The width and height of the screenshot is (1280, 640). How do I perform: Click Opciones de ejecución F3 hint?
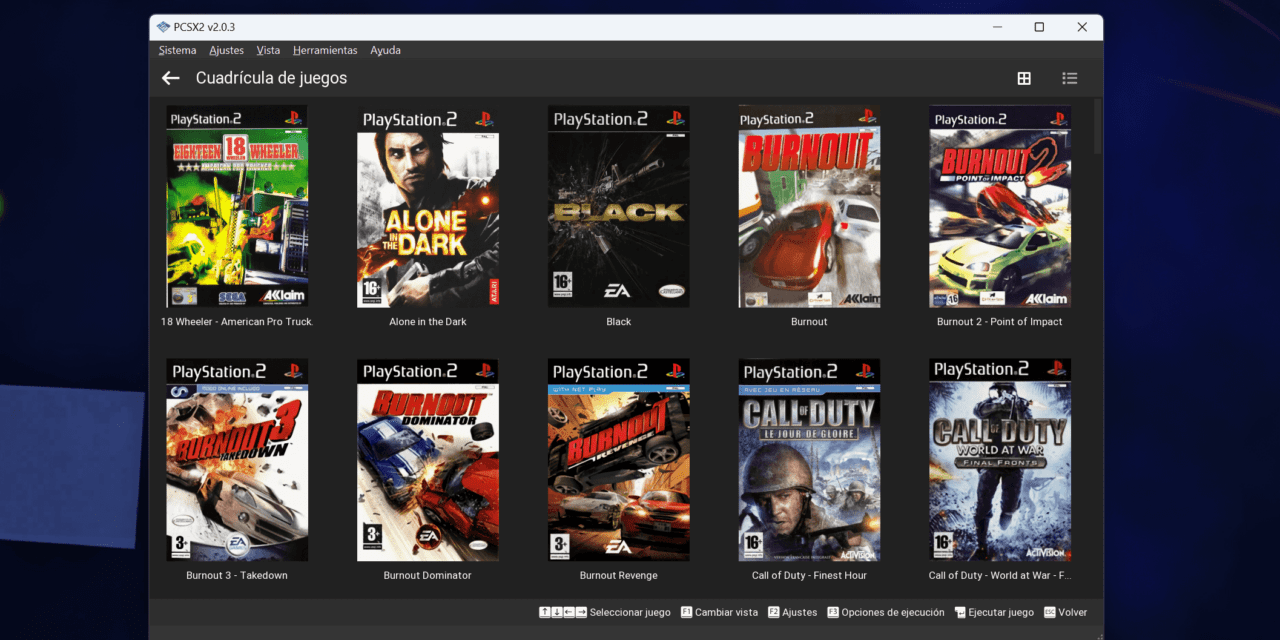[x=886, y=613]
